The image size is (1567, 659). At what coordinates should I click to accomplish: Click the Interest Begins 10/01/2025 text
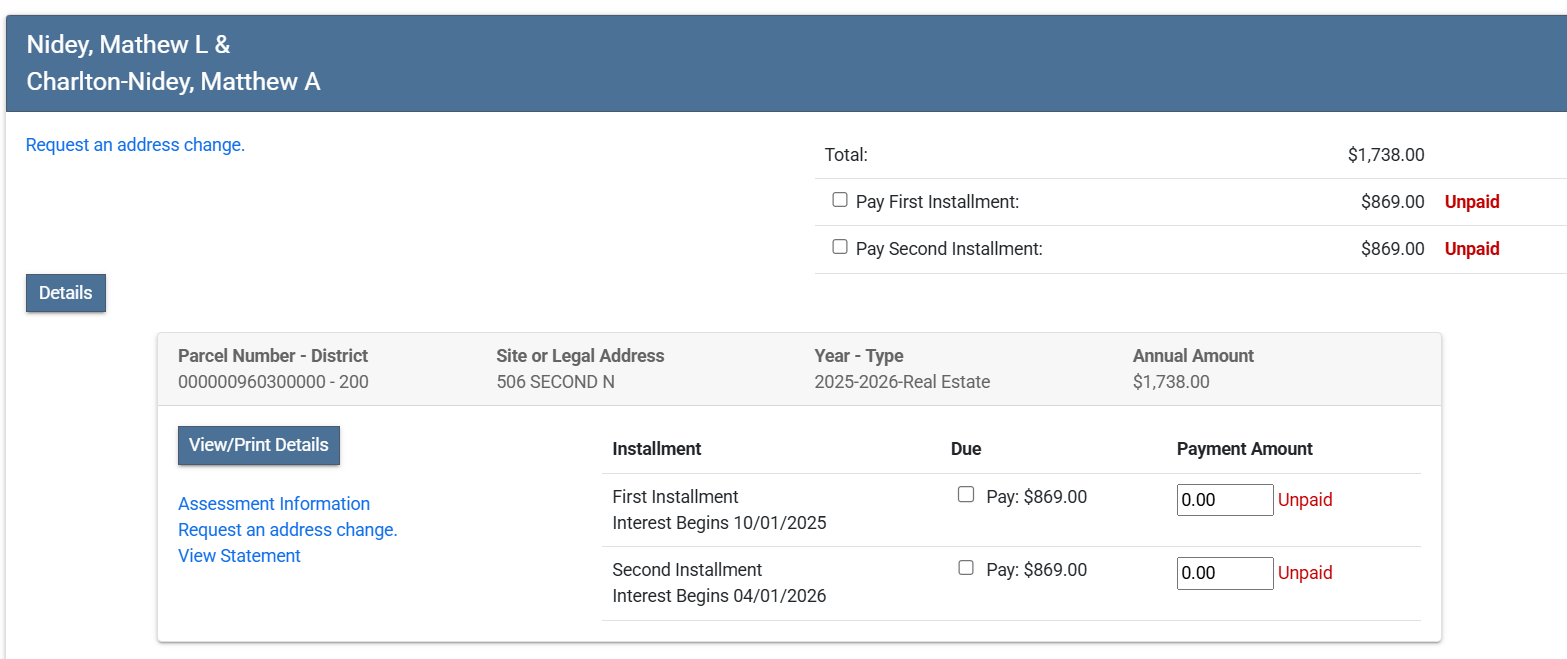(x=719, y=523)
